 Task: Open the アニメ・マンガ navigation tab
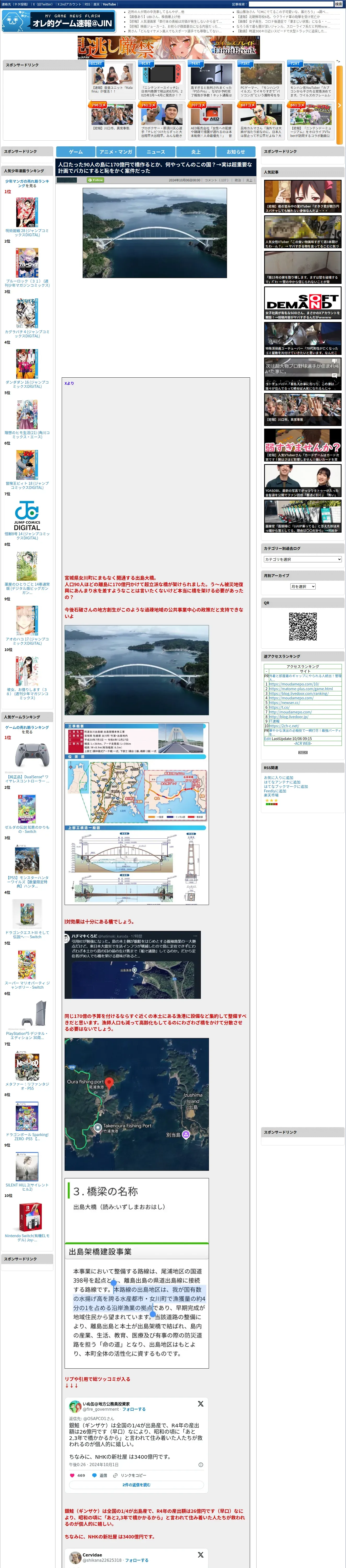116,152
